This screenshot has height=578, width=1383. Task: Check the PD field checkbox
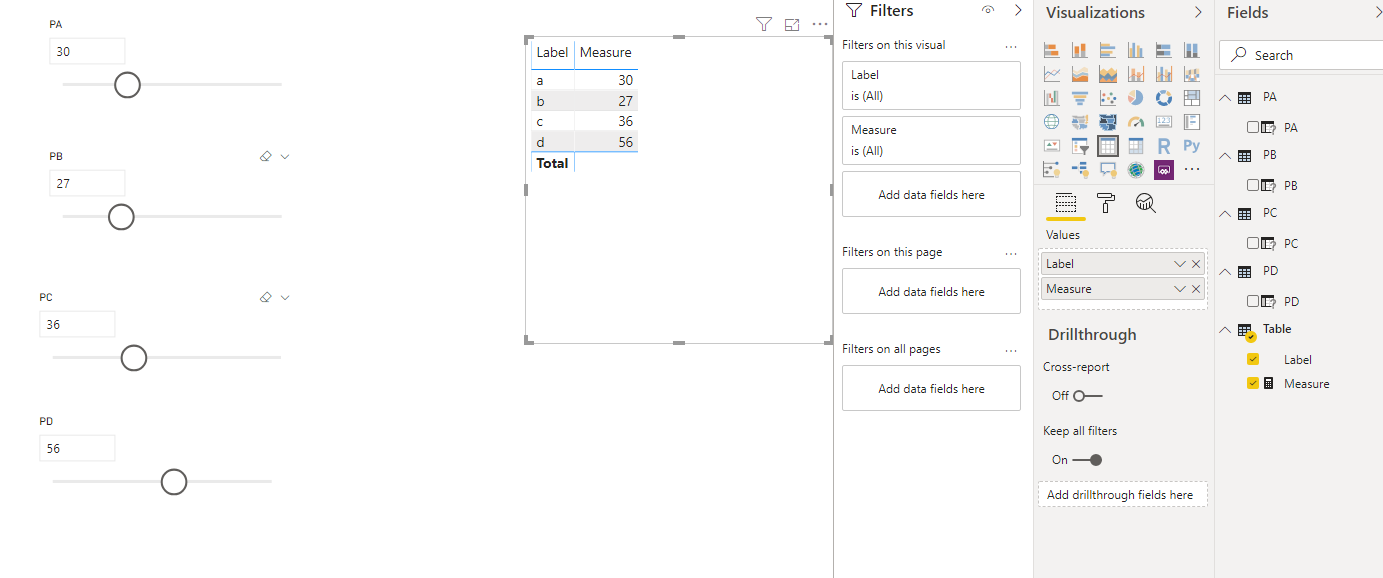[x=1253, y=301]
